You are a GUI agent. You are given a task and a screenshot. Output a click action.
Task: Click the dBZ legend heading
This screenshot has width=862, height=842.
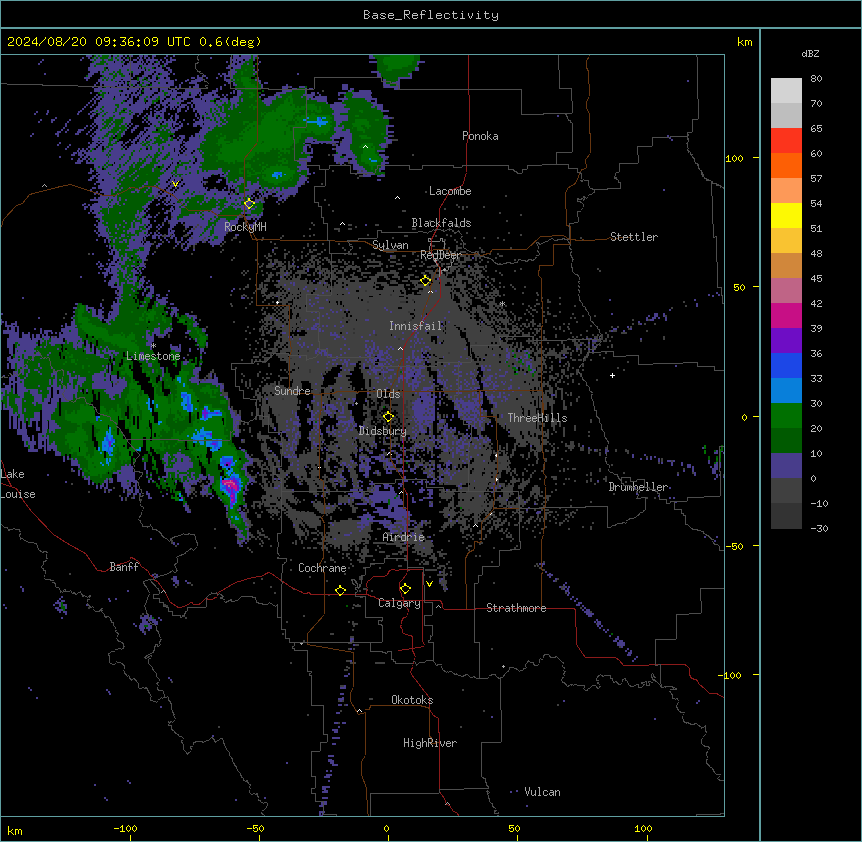tap(810, 53)
